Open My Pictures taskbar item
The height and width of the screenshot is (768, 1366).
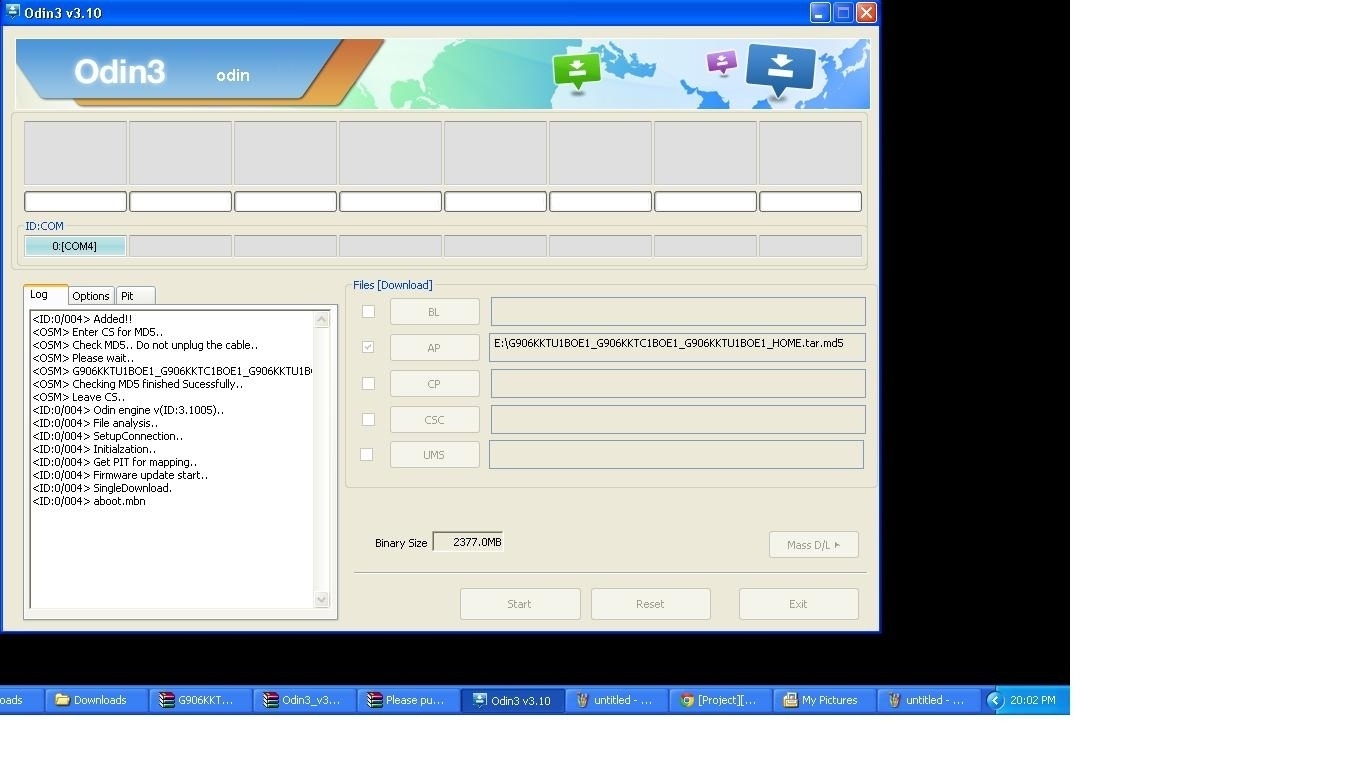point(825,700)
